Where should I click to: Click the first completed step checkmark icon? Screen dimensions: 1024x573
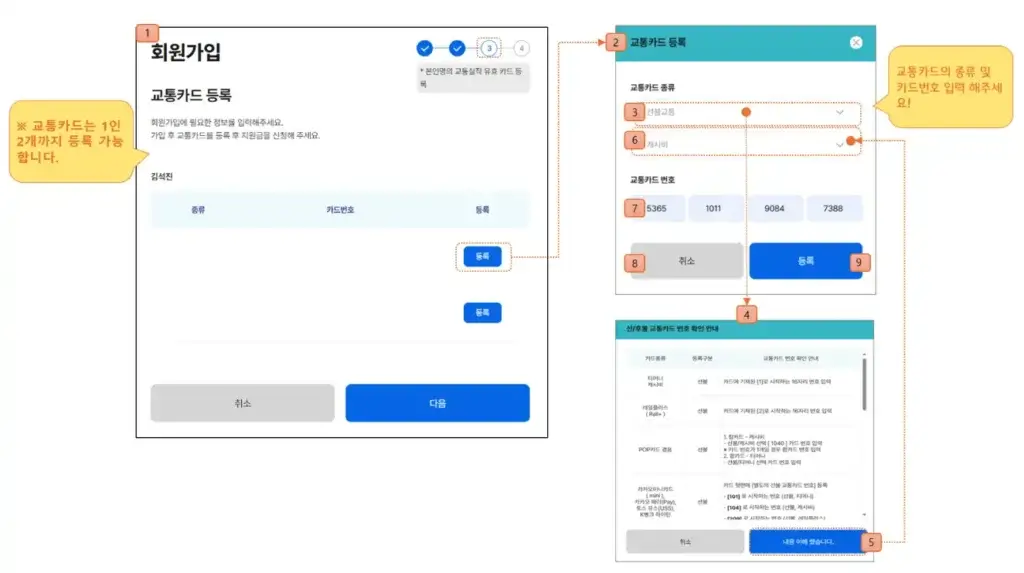(425, 48)
